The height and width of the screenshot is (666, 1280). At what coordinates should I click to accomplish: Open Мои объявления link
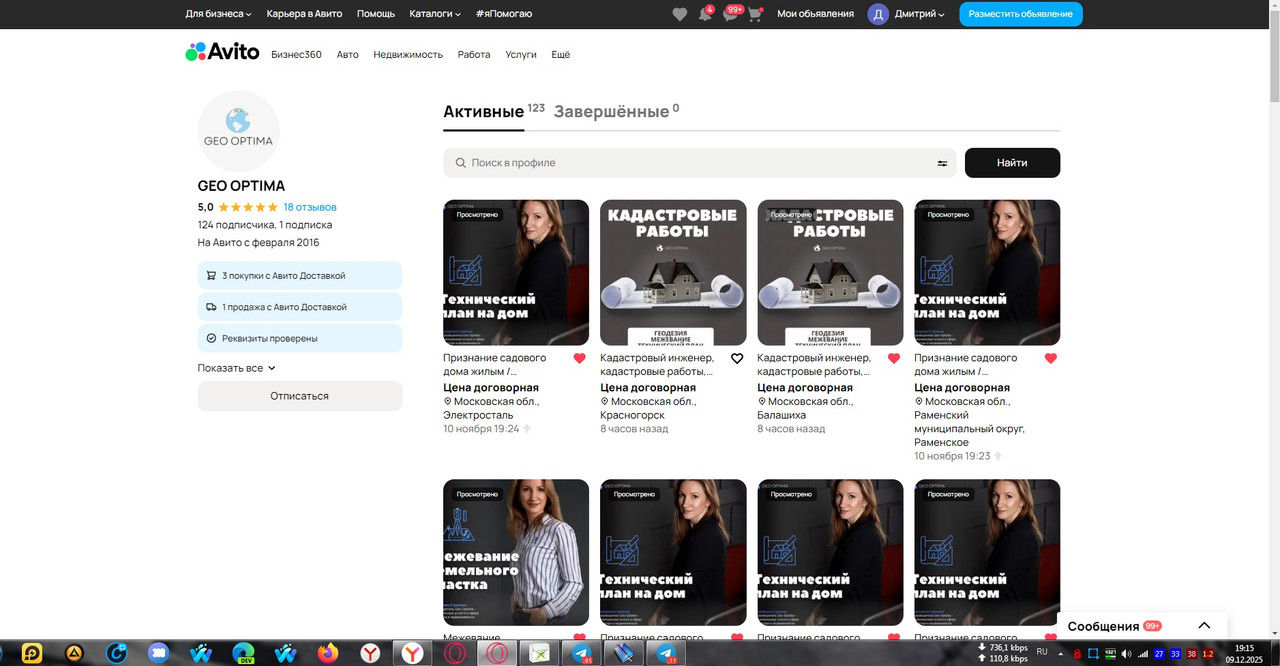point(816,14)
